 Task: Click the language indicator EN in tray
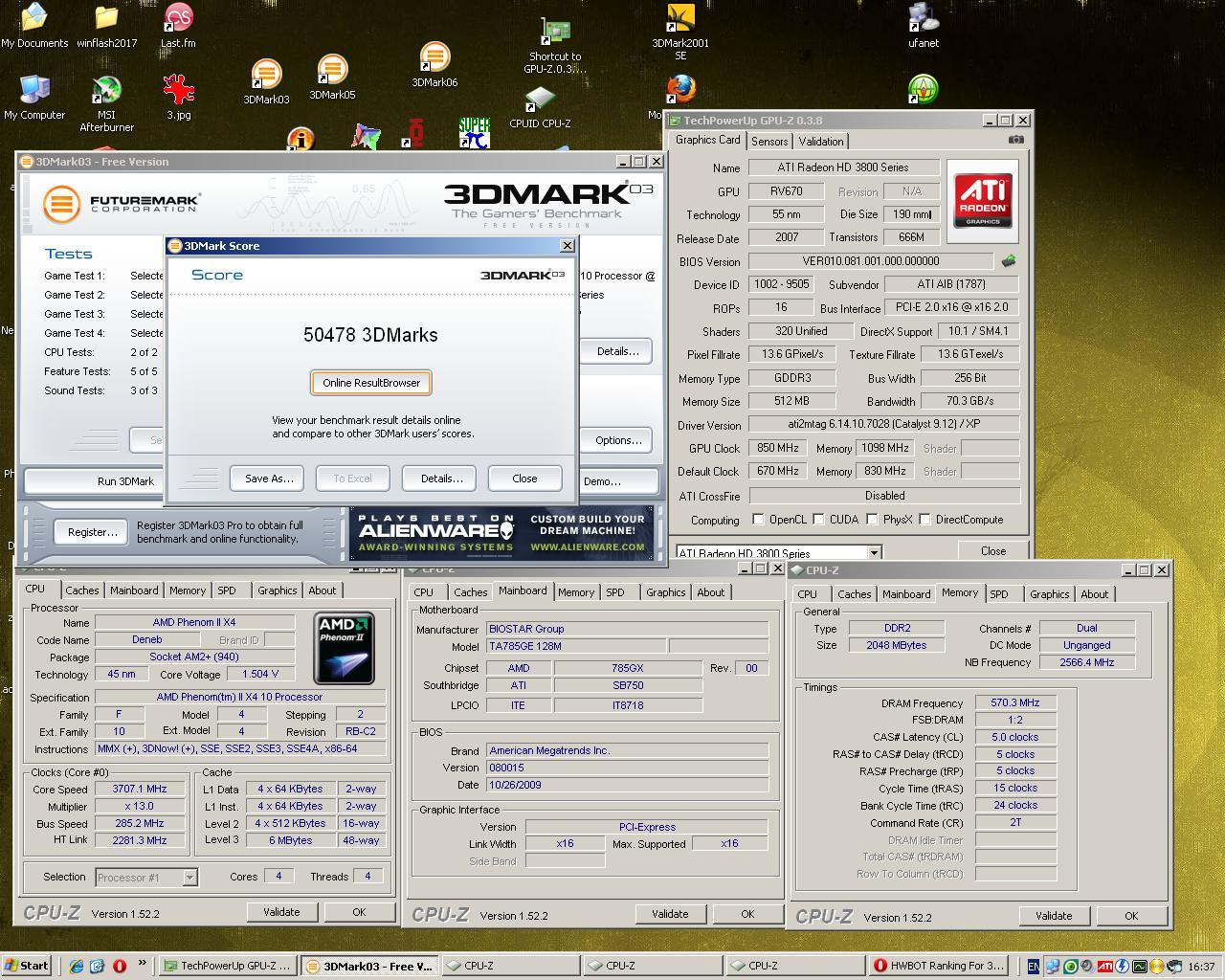[x=1034, y=967]
